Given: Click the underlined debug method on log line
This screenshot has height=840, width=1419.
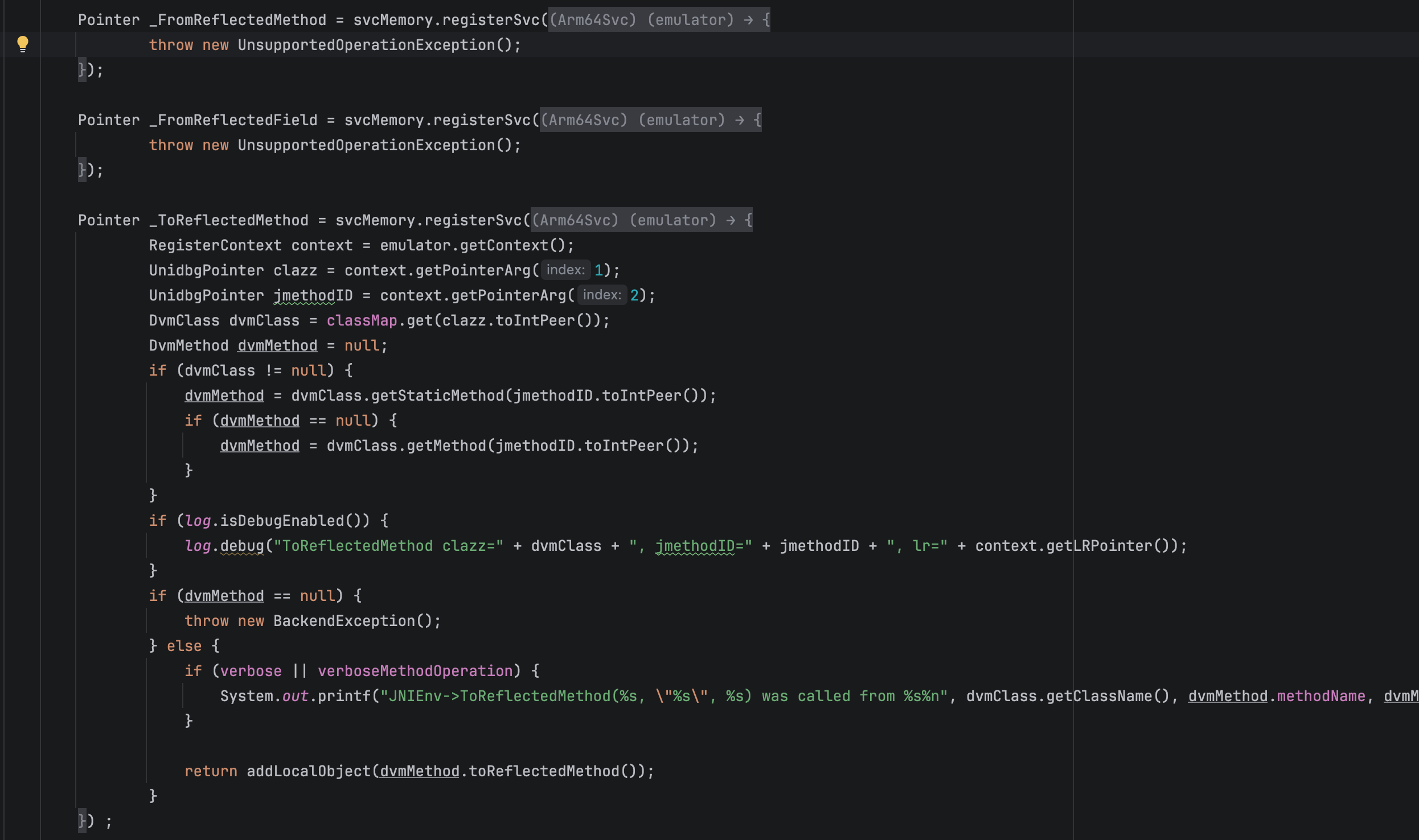Looking at the screenshot, I should tap(242, 546).
